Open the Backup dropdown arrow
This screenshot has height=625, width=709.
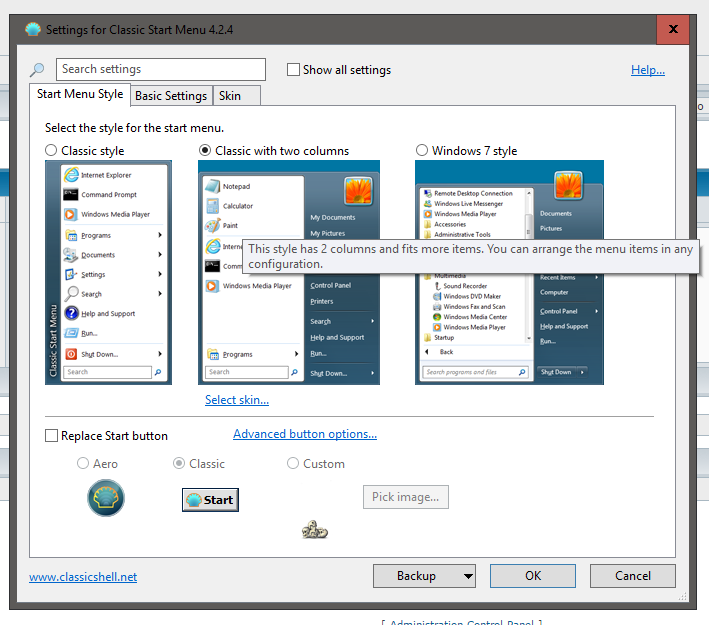click(468, 576)
